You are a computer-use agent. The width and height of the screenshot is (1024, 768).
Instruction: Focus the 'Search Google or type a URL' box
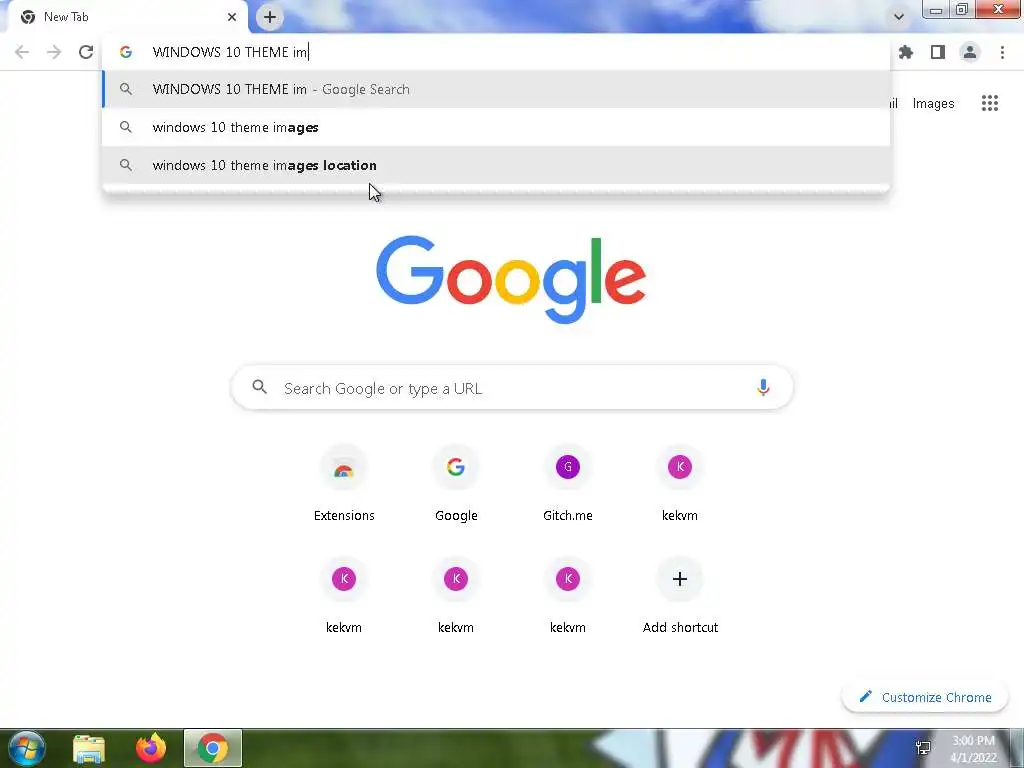tap(513, 388)
